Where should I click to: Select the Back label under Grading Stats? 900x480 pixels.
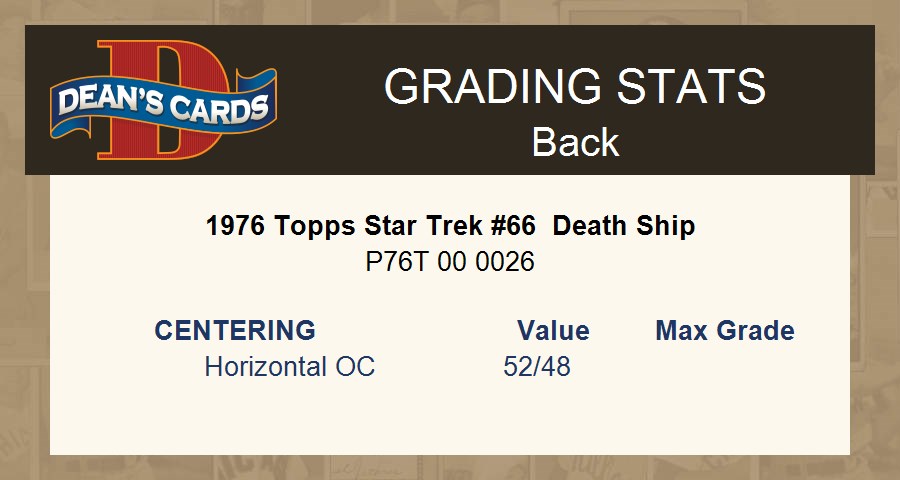tap(575, 142)
